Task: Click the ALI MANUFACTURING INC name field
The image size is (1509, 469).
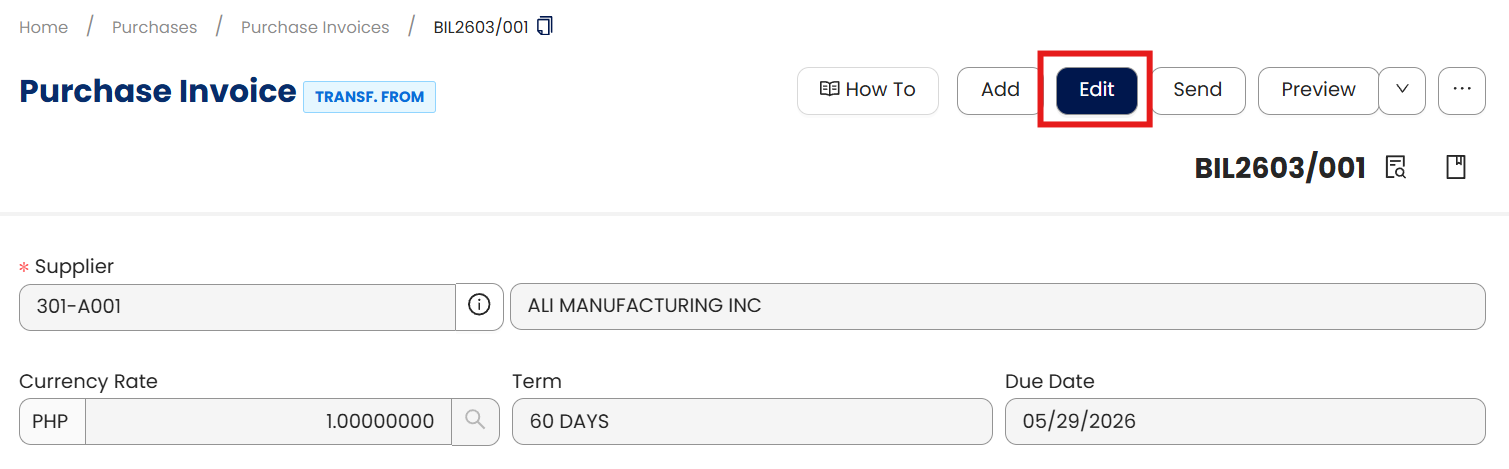Action: coord(997,306)
